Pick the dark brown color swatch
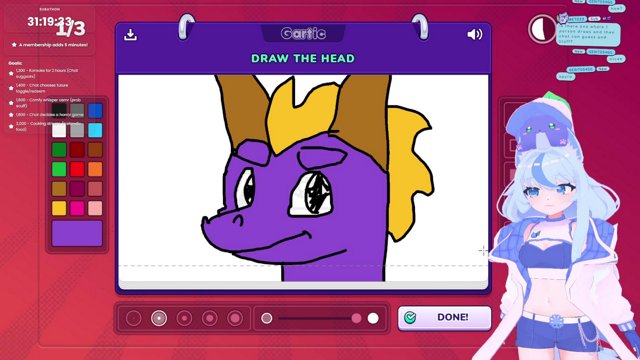 tap(95, 150)
